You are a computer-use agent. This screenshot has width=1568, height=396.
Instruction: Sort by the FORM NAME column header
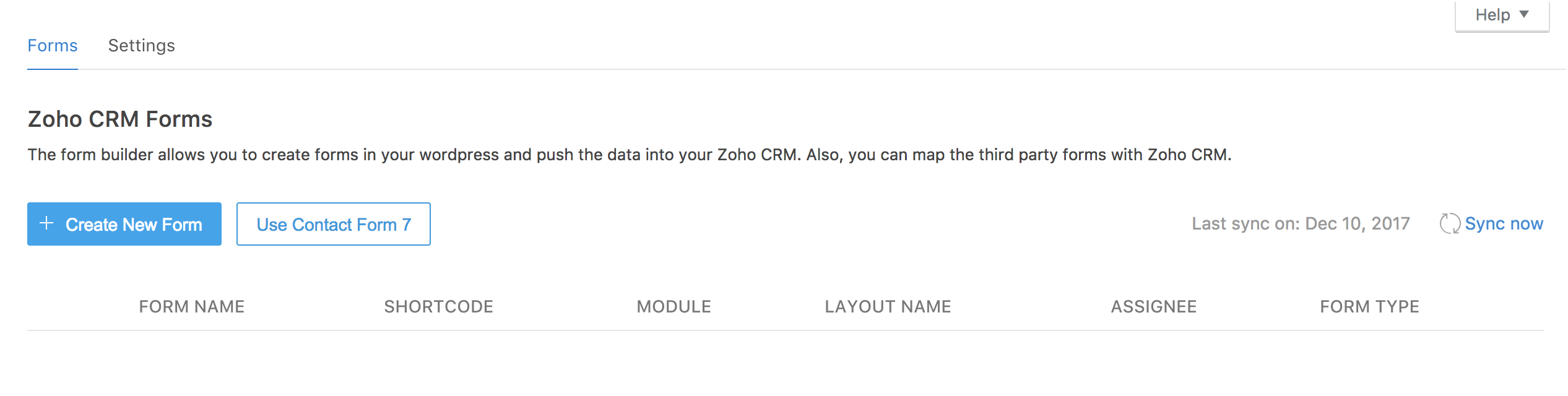(191, 306)
